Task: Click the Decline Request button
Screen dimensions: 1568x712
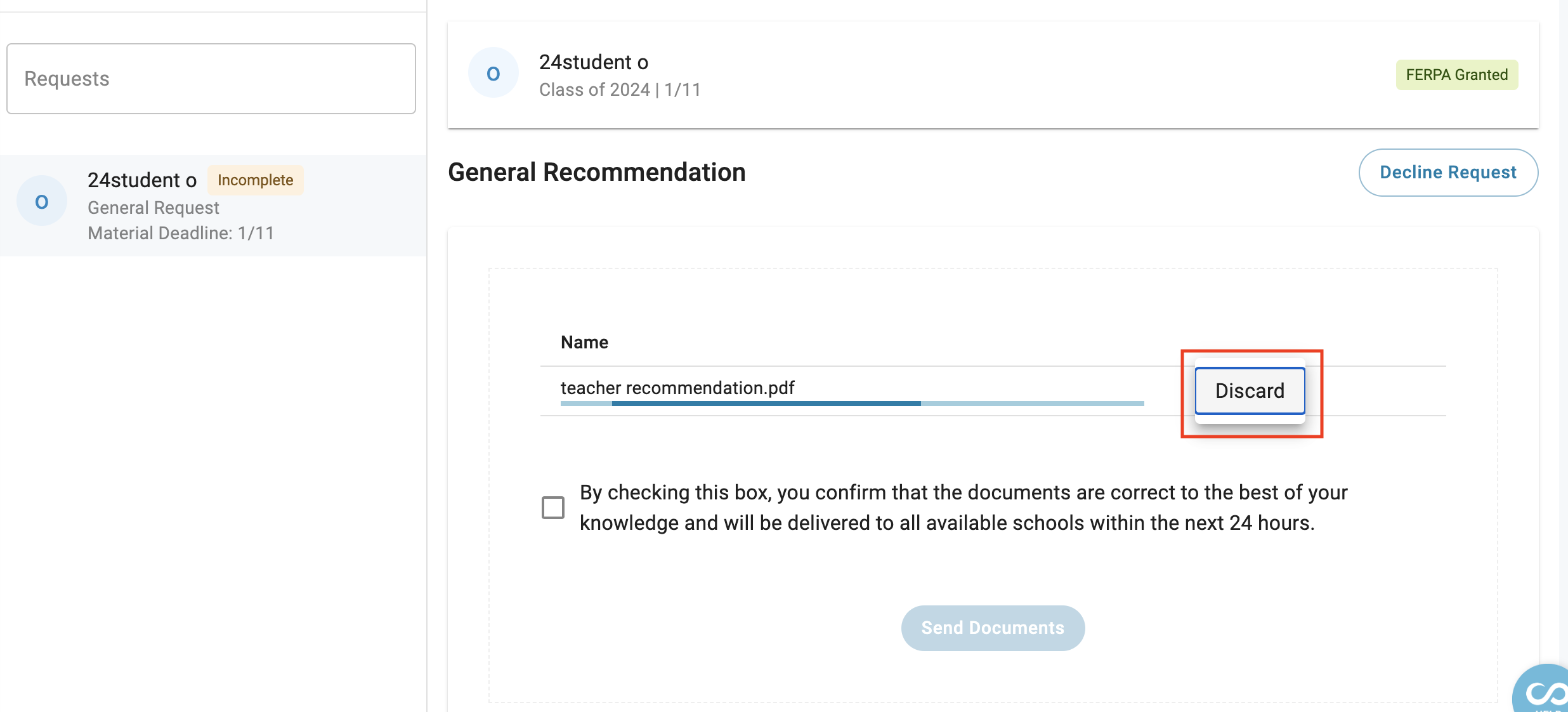Action: [x=1448, y=173]
